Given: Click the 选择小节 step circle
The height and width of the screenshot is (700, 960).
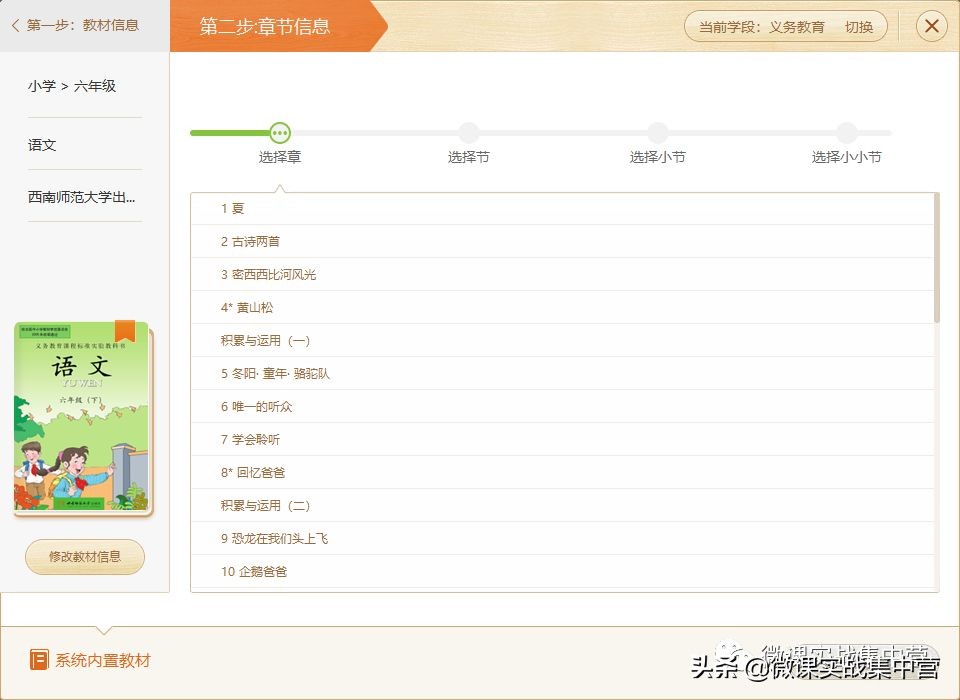Looking at the screenshot, I should click(x=657, y=132).
